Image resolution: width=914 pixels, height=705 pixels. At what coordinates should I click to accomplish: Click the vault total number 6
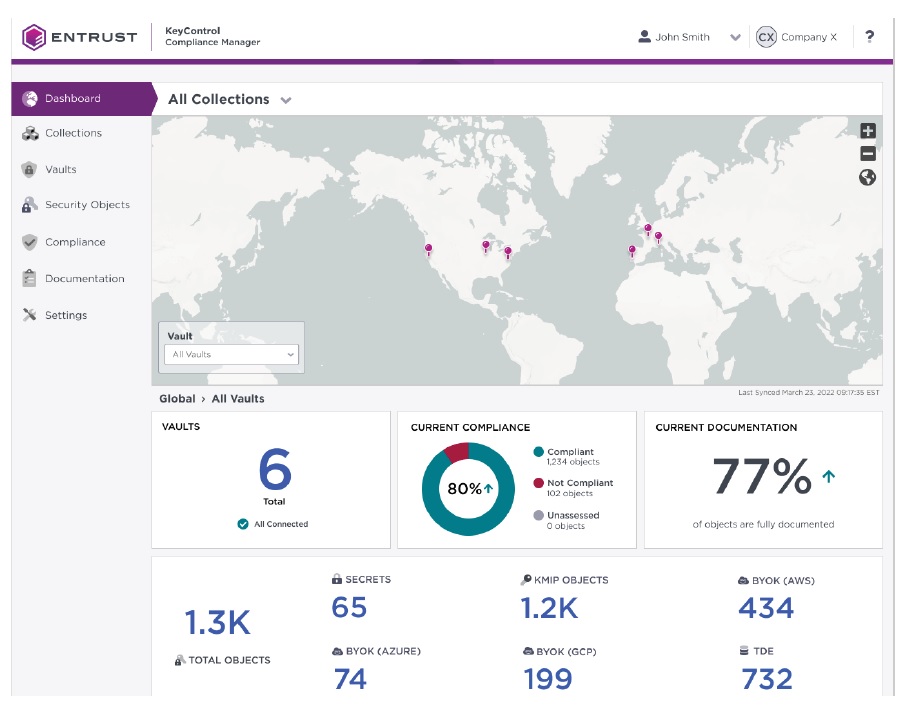coord(275,469)
